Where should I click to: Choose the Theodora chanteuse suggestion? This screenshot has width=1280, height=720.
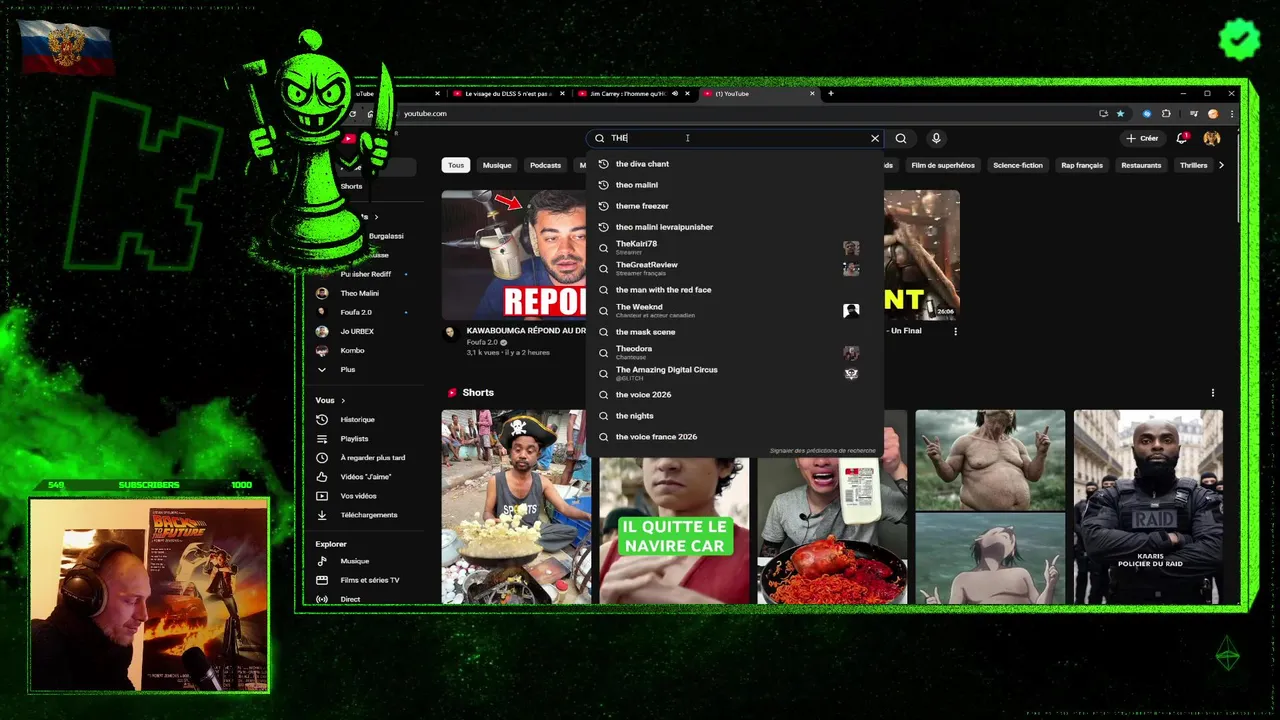(x=735, y=353)
